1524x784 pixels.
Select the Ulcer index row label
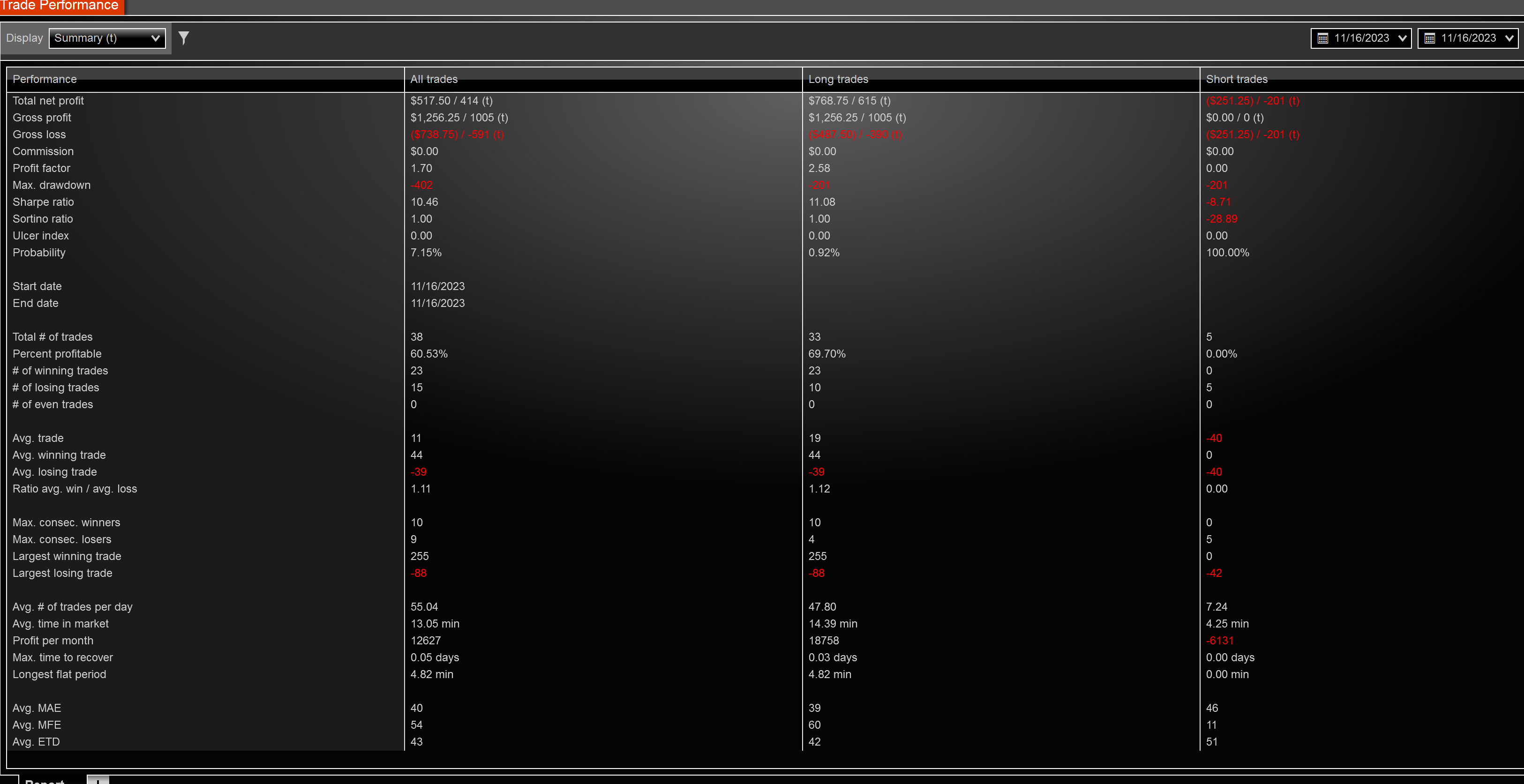[x=41, y=236]
